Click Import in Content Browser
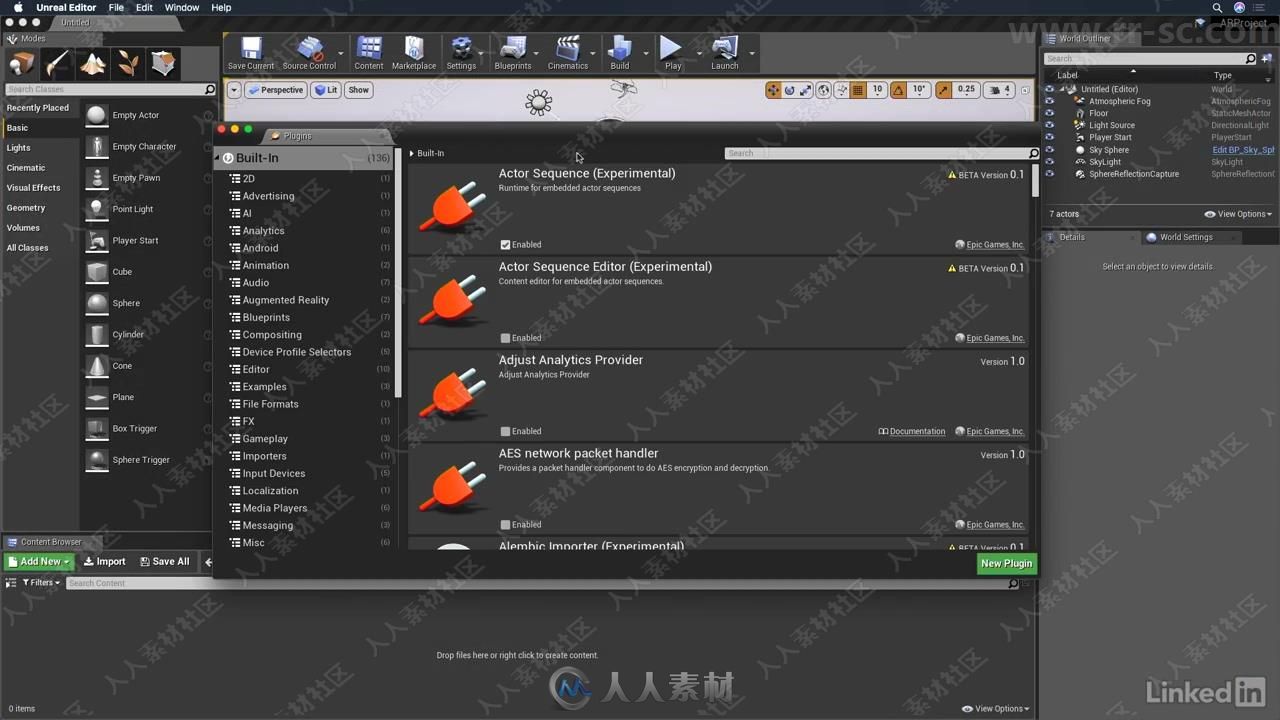Screen dimensions: 1280x720 (x=104, y=562)
